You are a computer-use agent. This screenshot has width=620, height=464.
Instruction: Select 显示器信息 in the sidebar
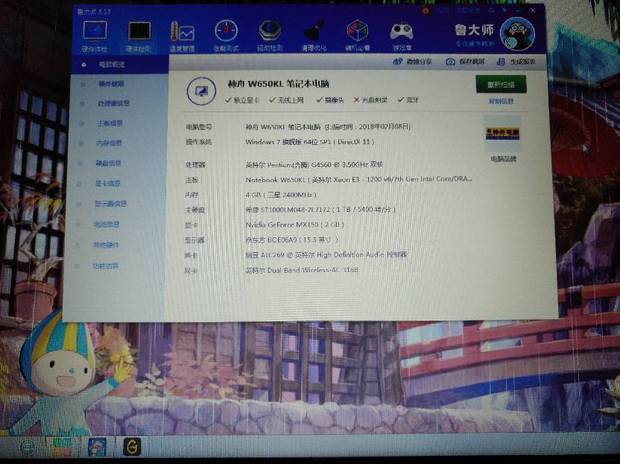[111, 204]
